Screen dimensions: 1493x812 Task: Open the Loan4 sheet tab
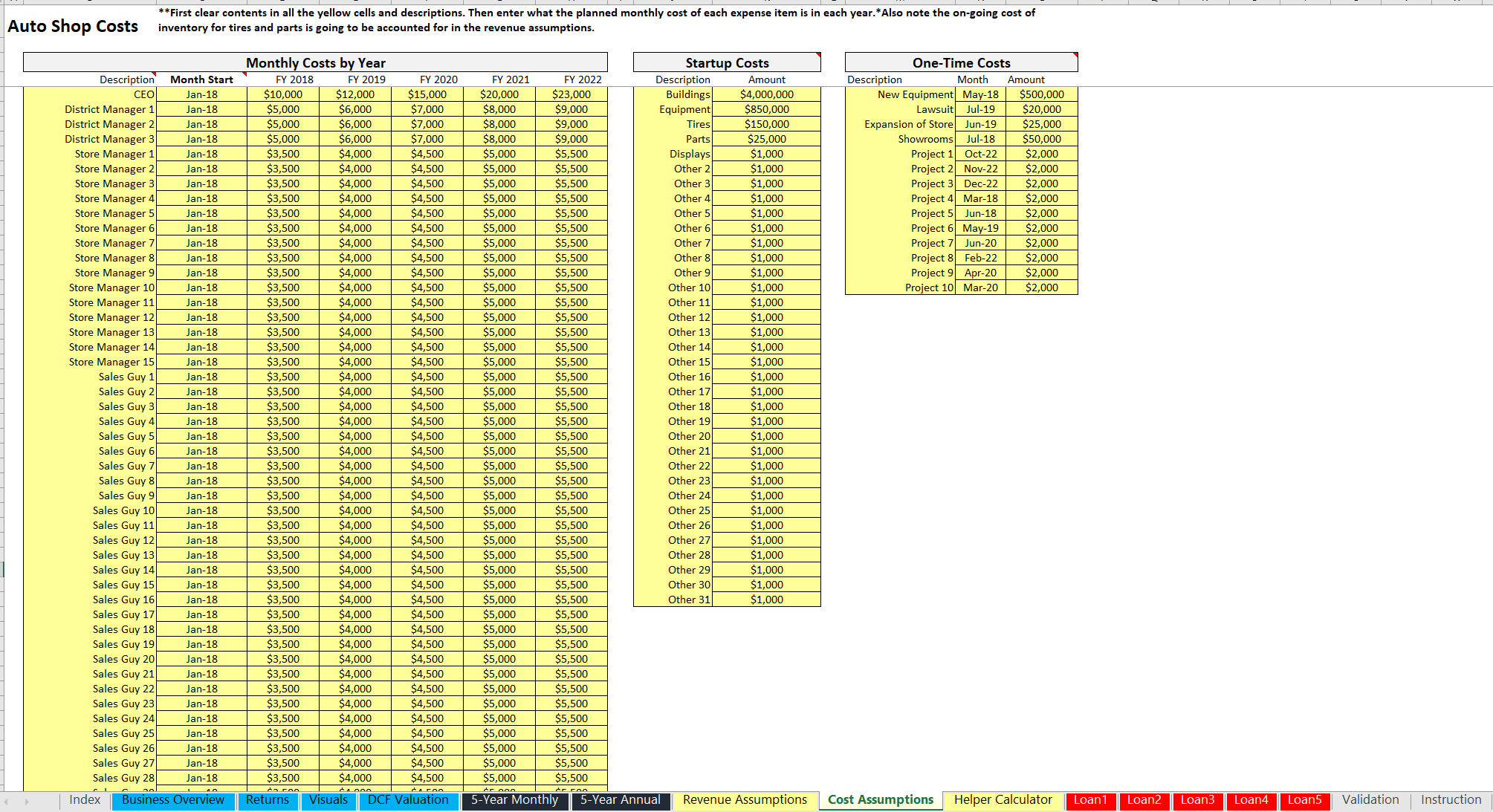coord(1251,800)
